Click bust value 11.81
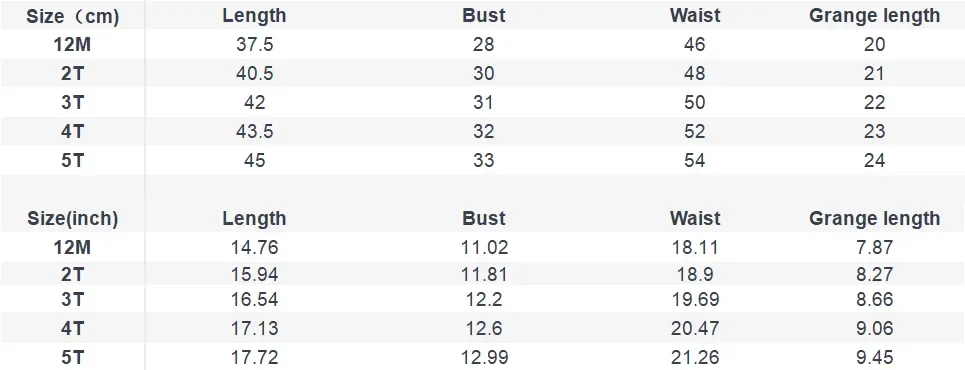This screenshot has width=965, height=370. [484, 274]
